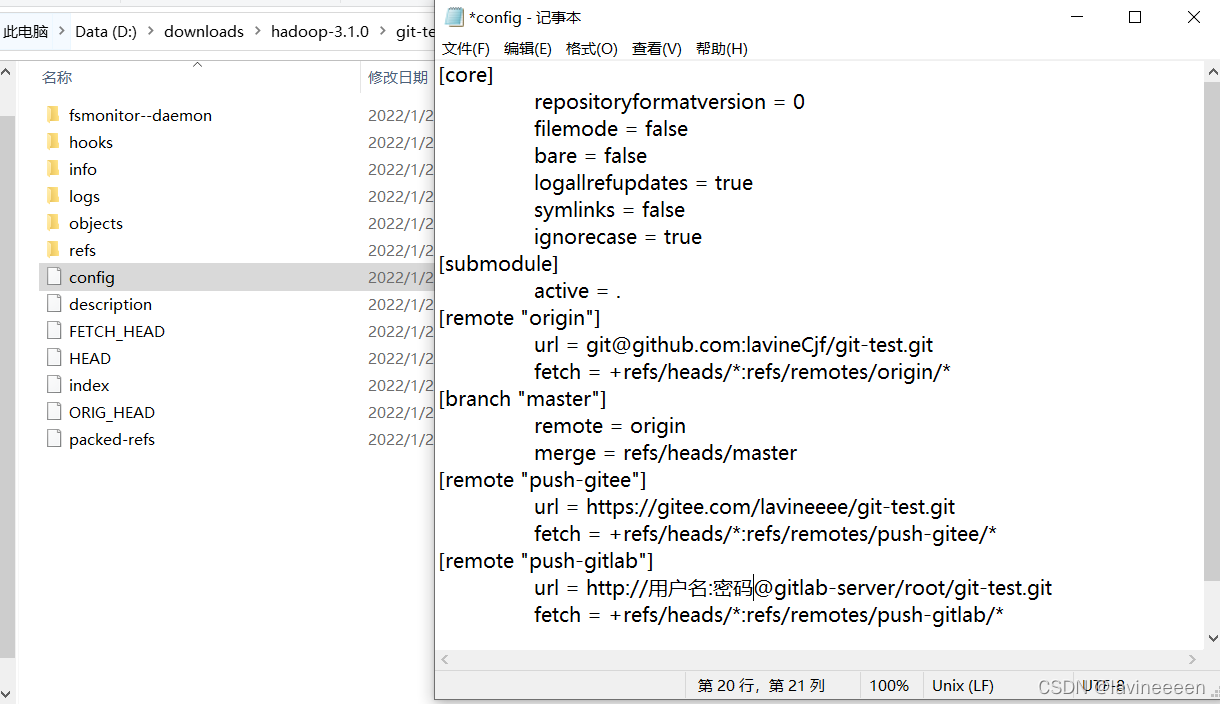Expand the chevron after downloads breadcrumb
This screenshot has height=704, width=1220.
point(257,31)
